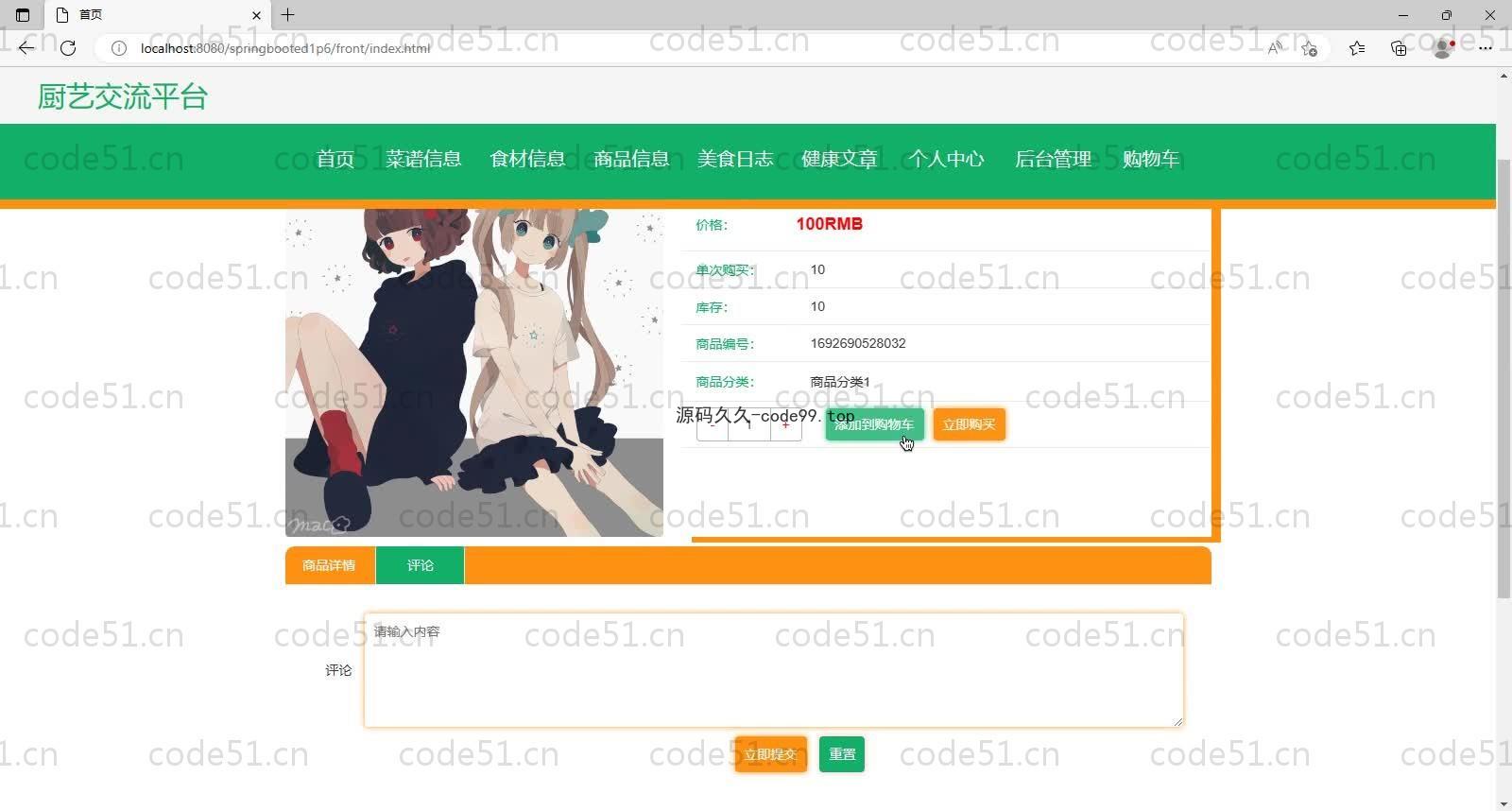Click the product image thumbnail
The height and width of the screenshot is (811, 1512).
474,372
